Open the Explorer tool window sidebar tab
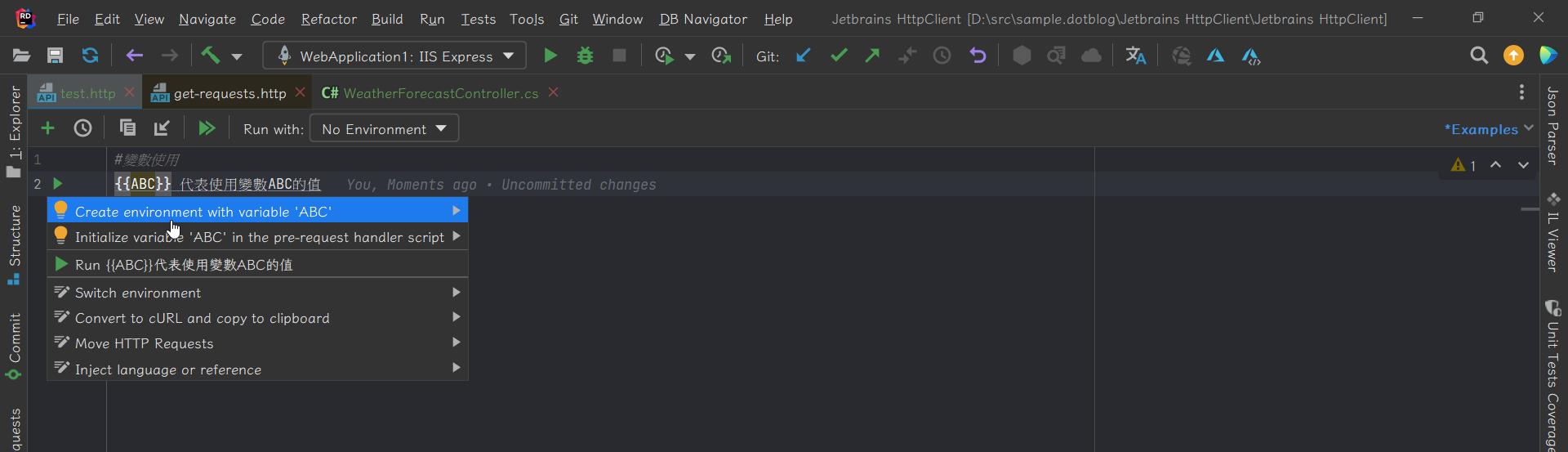The height and width of the screenshot is (452, 1568). click(14, 131)
